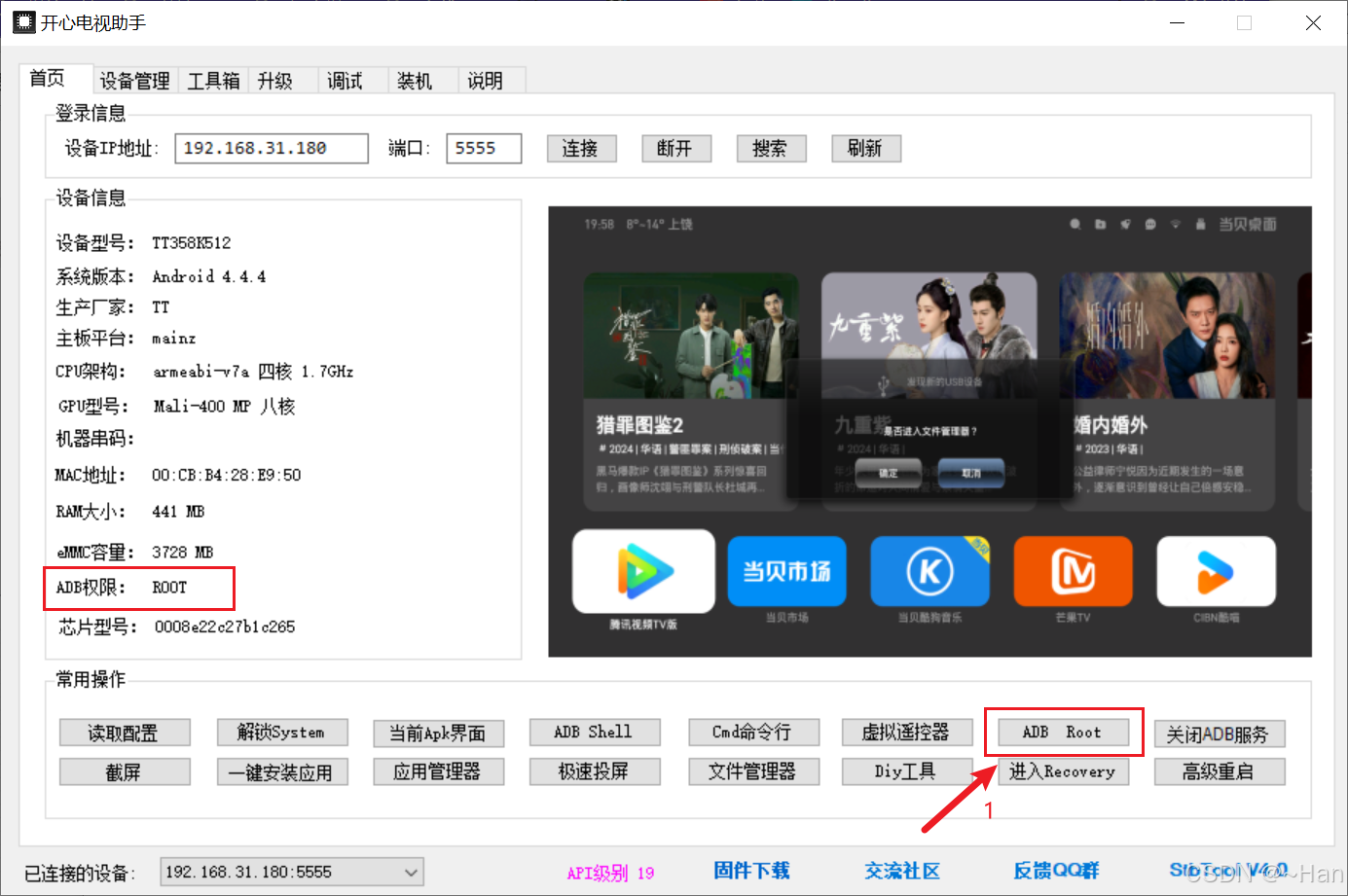Click the 当贝市场 app icon
Image resolution: width=1348 pixels, height=896 pixels.
(x=786, y=571)
